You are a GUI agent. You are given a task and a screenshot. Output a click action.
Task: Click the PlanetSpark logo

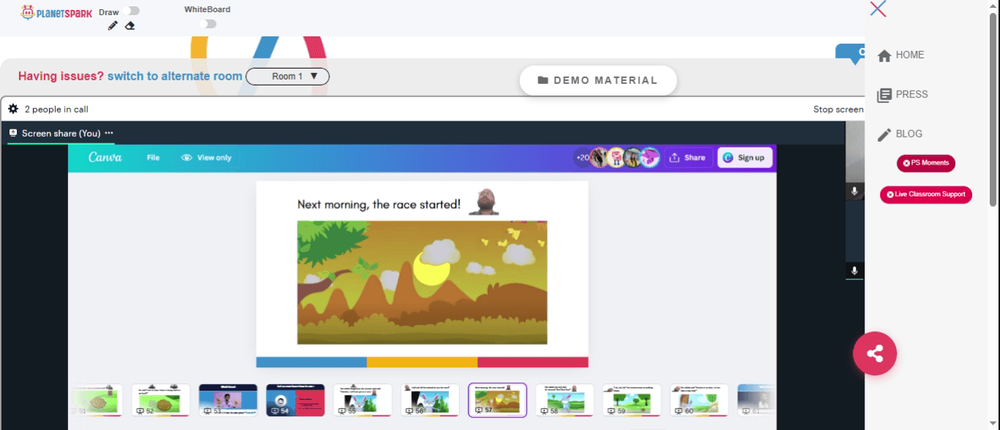click(56, 12)
